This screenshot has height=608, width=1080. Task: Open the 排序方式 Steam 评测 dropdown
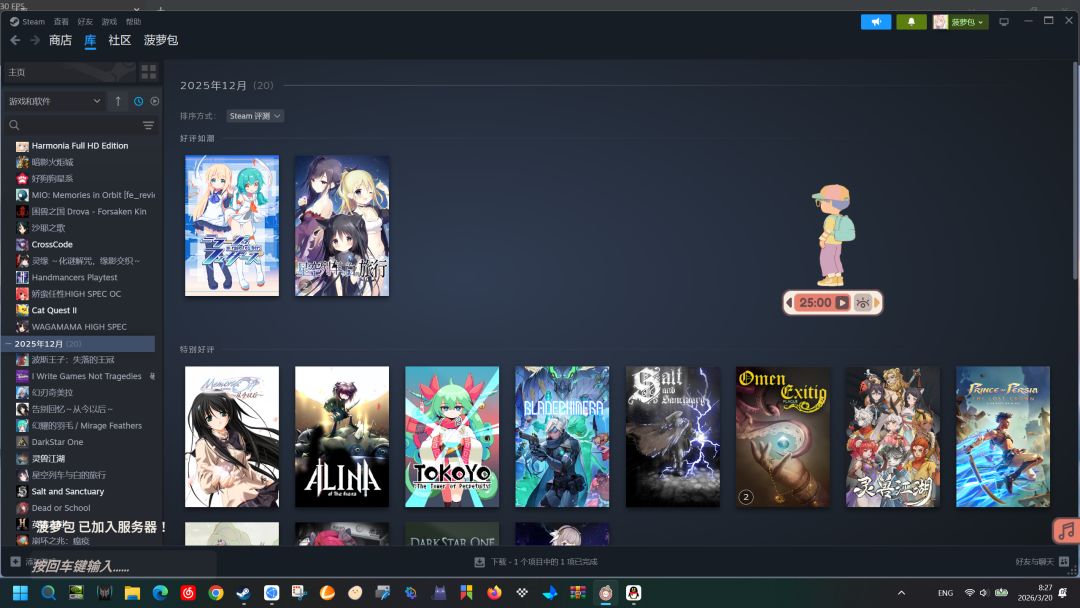255,116
